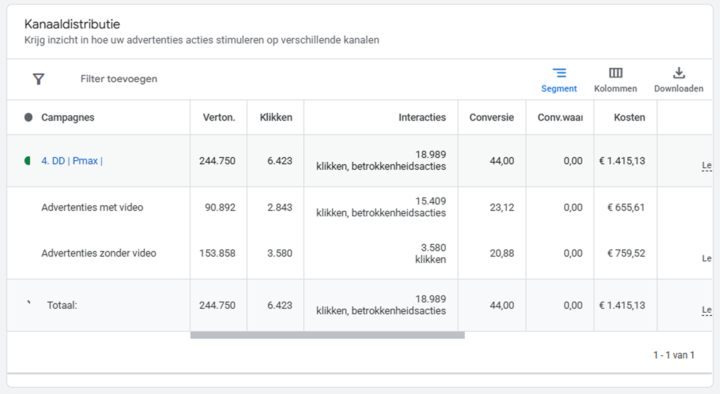Viewport: 720px width, 394px height.
Task: Sort by Klikken column header
Action: click(x=276, y=118)
